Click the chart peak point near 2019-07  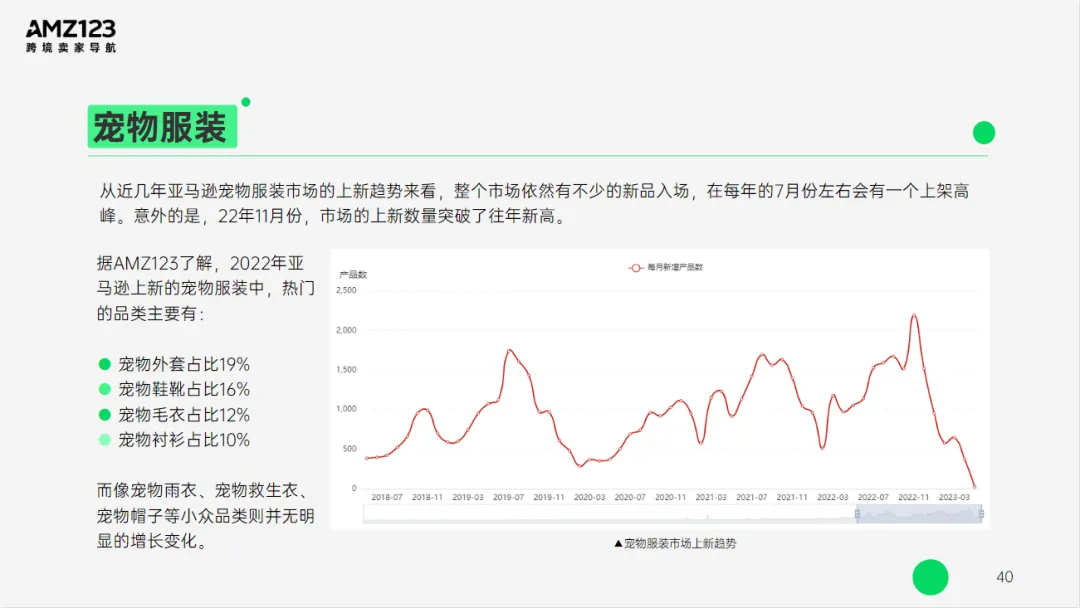point(509,350)
